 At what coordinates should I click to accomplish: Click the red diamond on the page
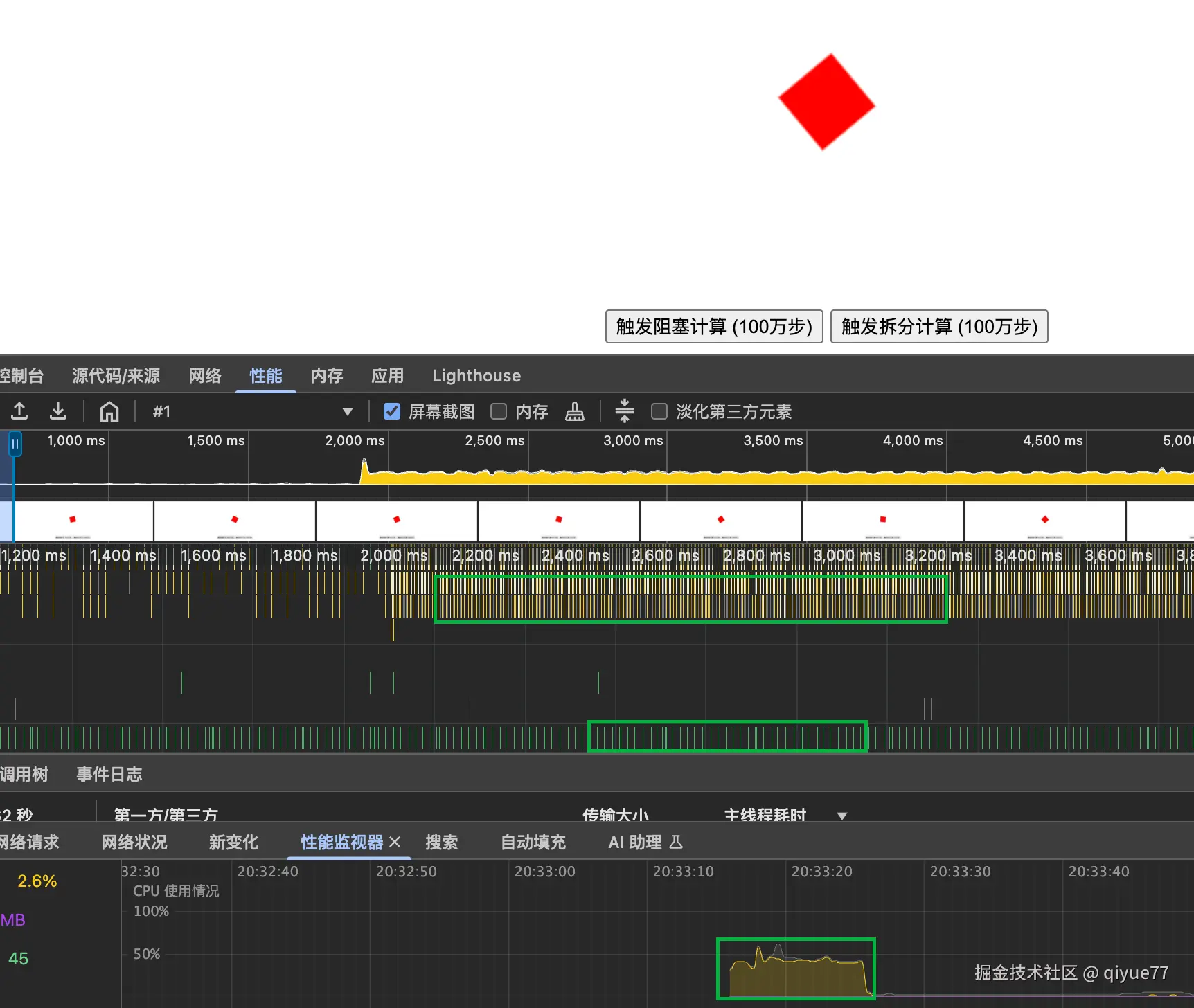pos(827,102)
